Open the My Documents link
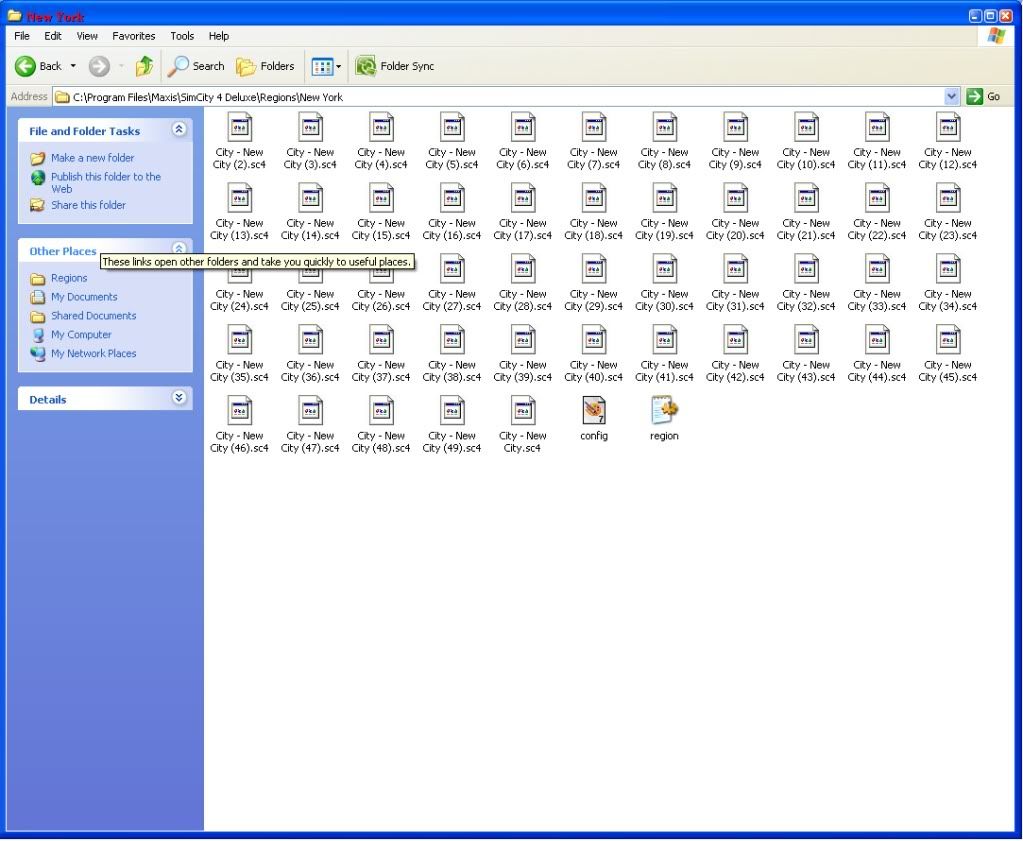 pos(84,297)
